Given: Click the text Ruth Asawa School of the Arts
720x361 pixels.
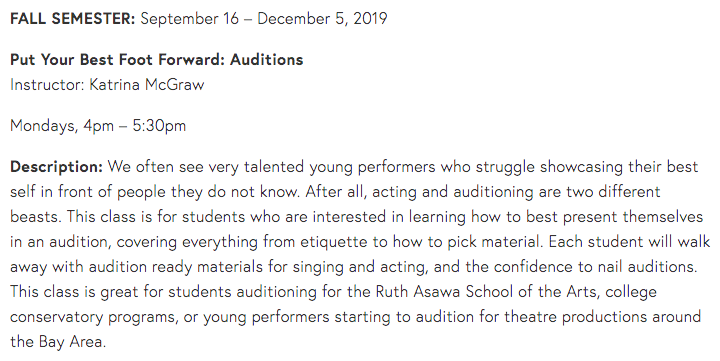Looking at the screenshot, I should (488, 291).
